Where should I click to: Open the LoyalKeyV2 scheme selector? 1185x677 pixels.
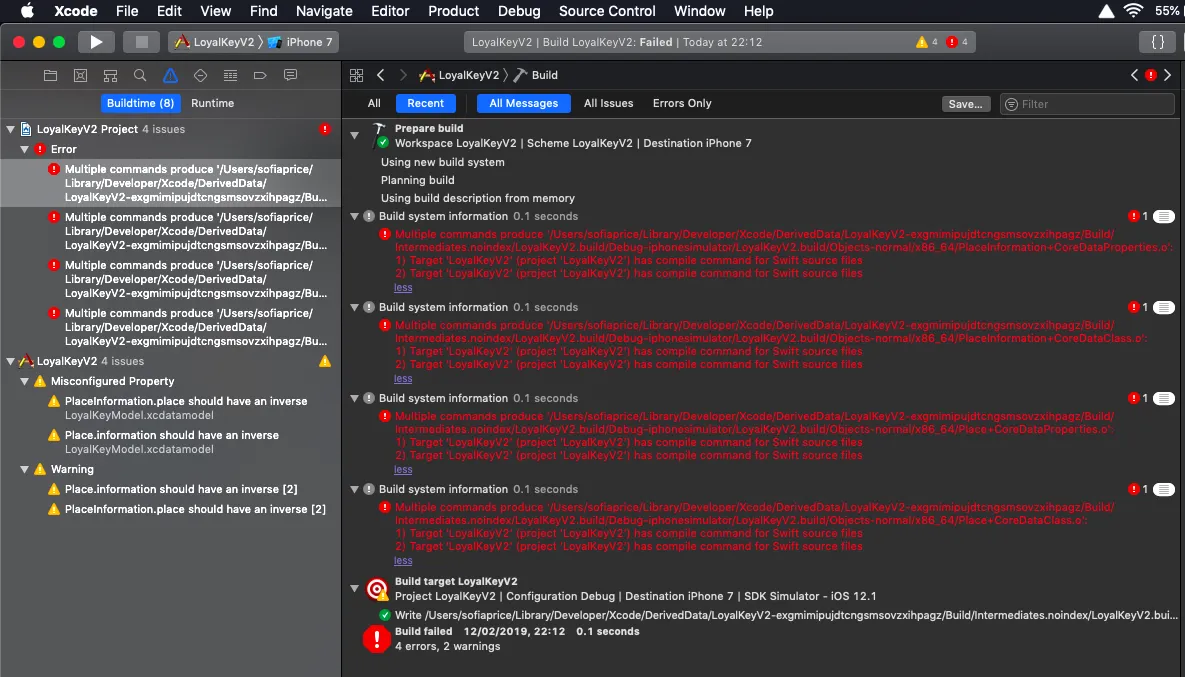tap(215, 42)
